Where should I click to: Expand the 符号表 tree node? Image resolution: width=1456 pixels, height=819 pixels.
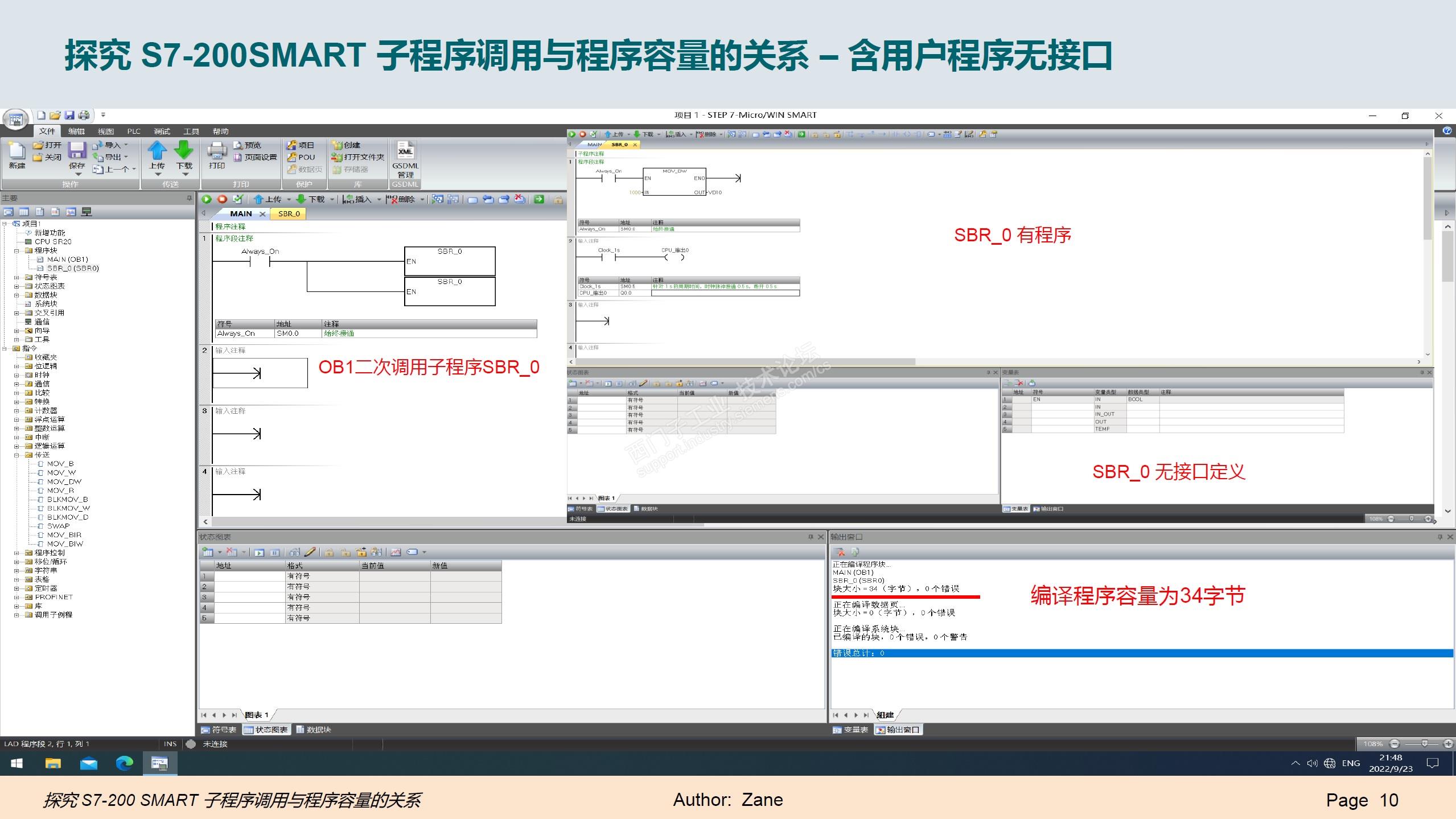tap(17, 277)
